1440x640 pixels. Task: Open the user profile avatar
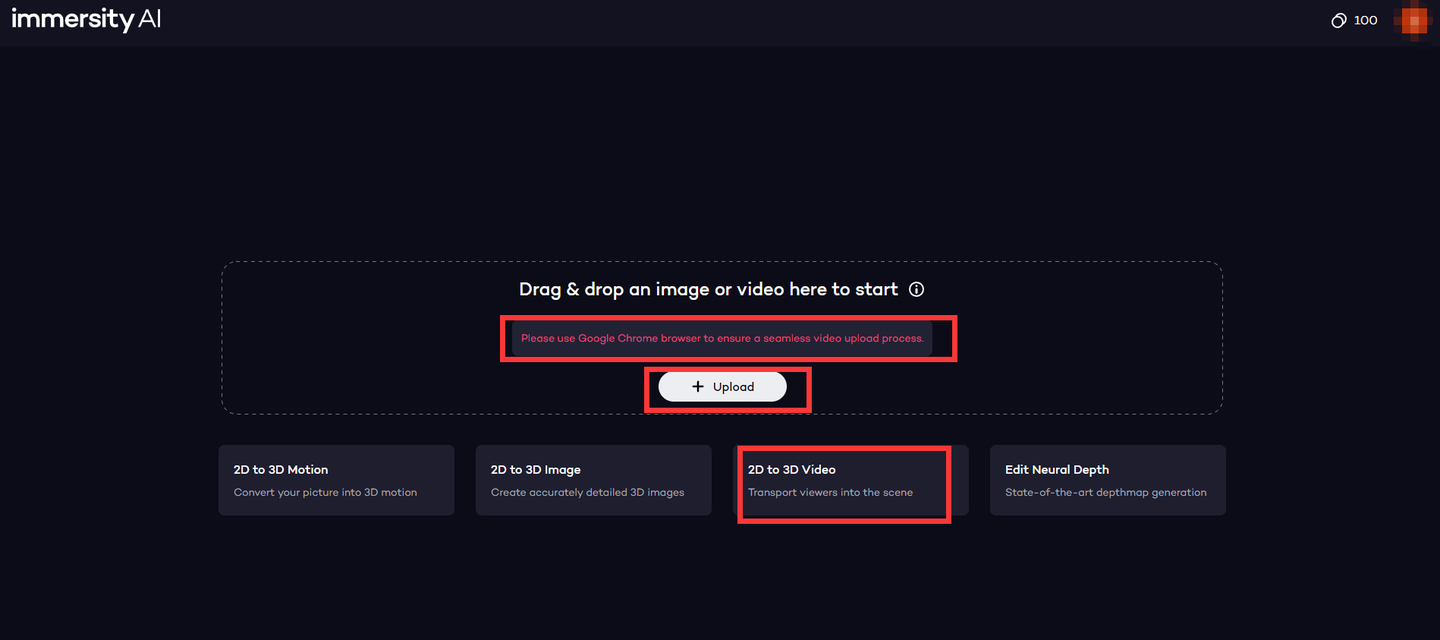click(1414, 20)
